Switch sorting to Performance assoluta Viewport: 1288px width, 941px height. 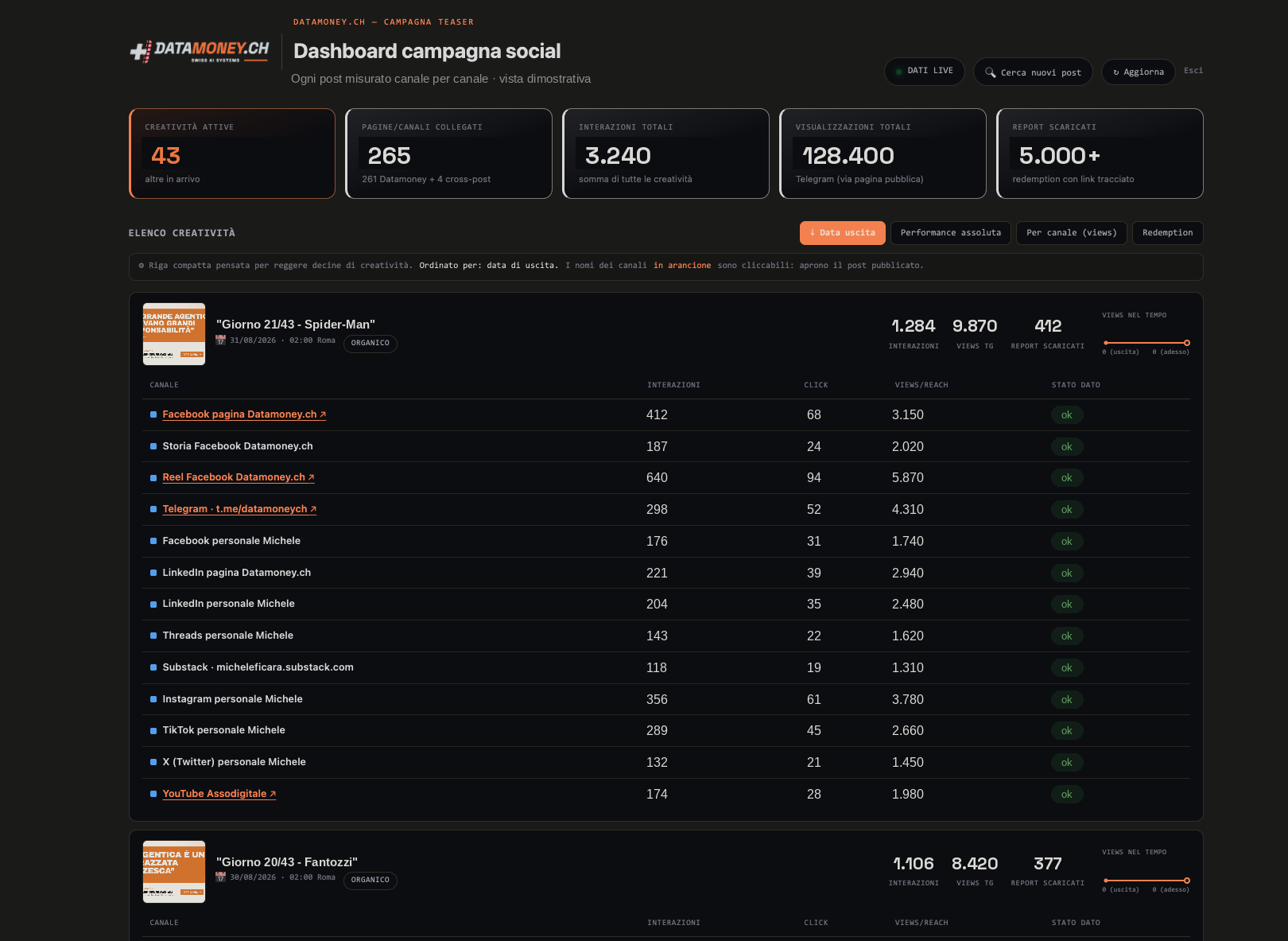[x=951, y=233]
